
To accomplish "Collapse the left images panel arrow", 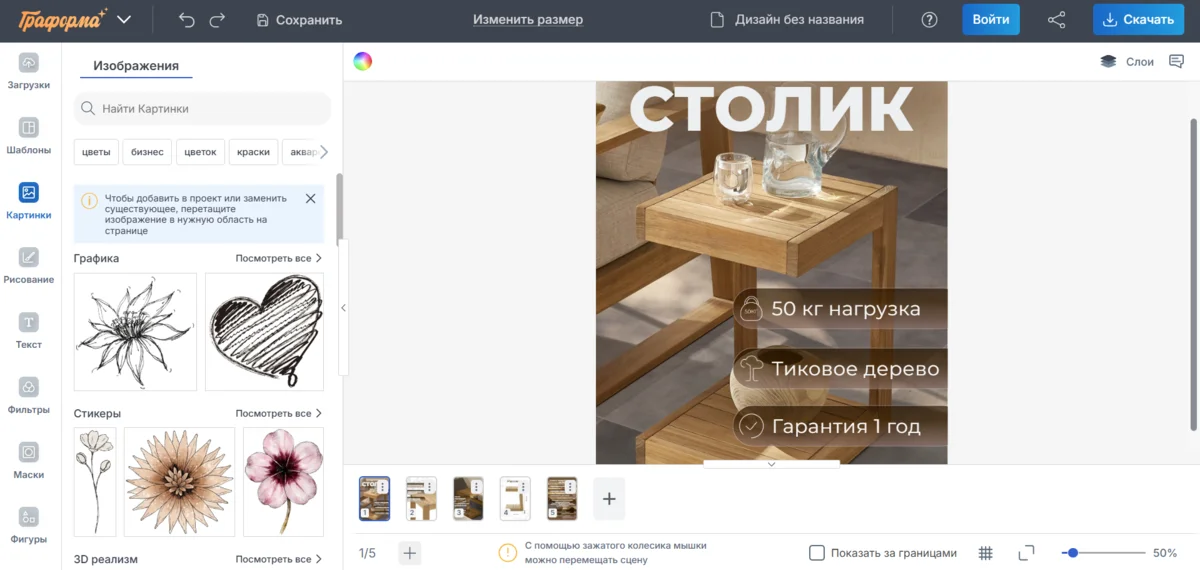I will (x=343, y=308).
